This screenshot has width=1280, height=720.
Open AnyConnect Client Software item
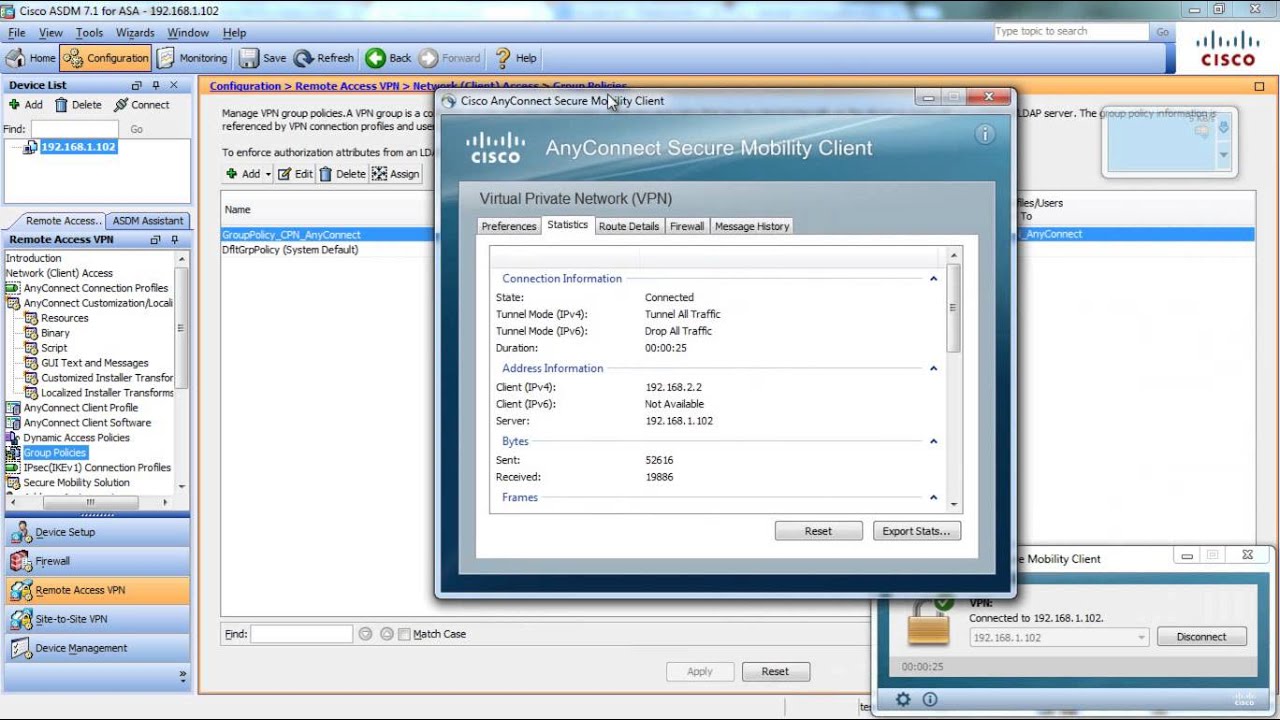(78, 423)
